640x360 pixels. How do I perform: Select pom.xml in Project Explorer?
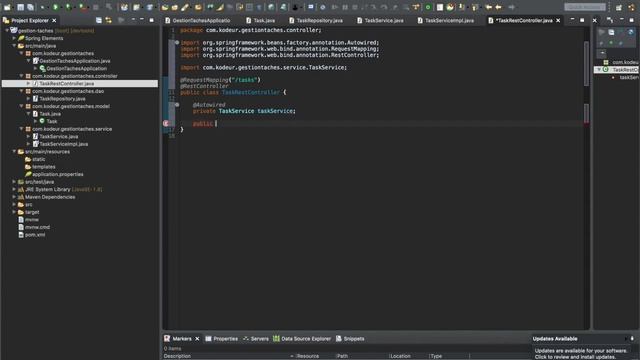click(35, 235)
